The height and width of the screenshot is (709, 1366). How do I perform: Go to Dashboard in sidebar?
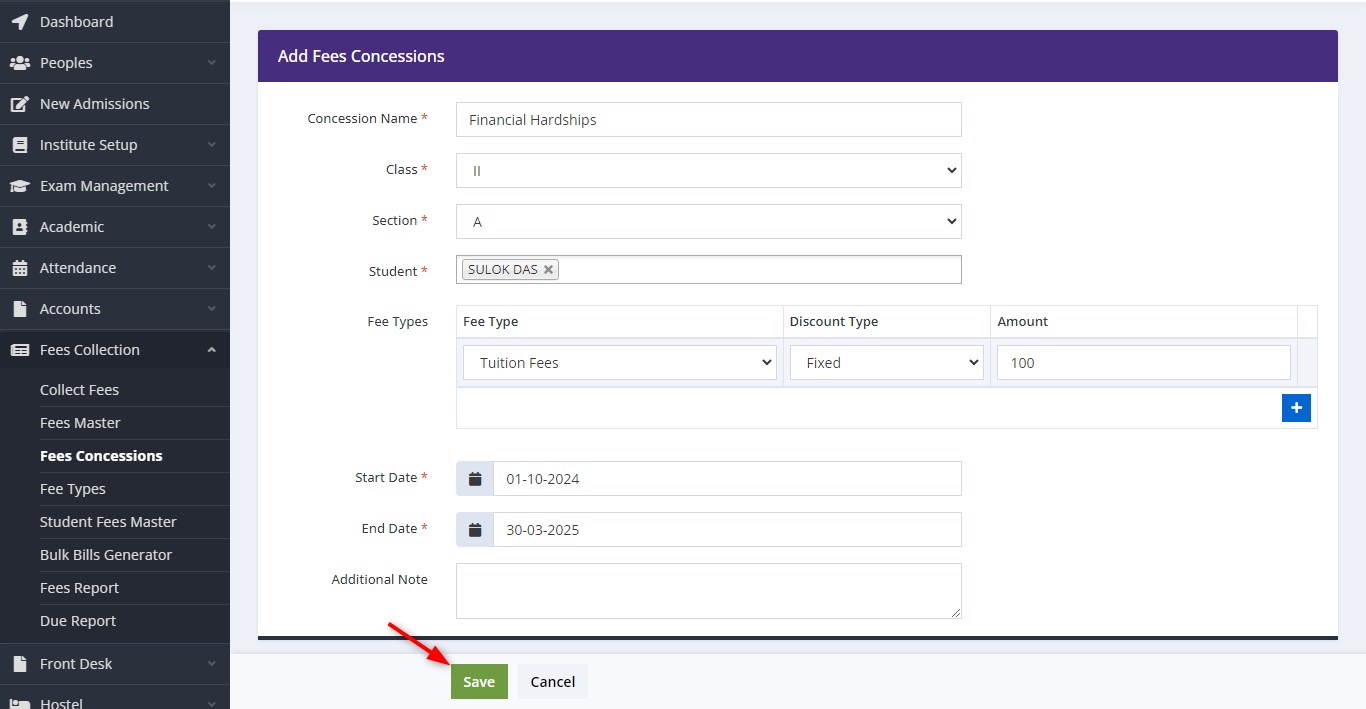[x=76, y=21]
